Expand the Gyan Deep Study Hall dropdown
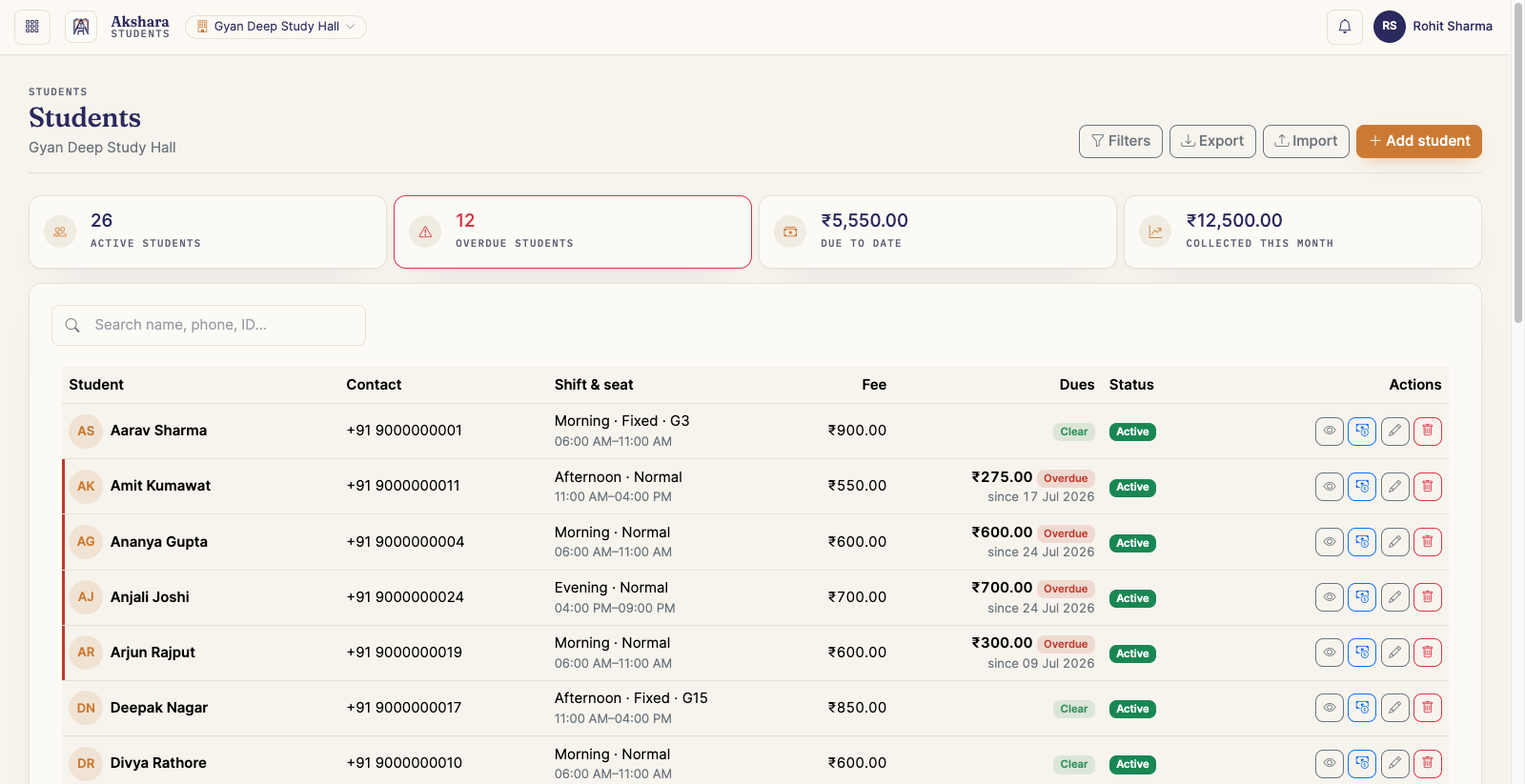 tap(275, 27)
